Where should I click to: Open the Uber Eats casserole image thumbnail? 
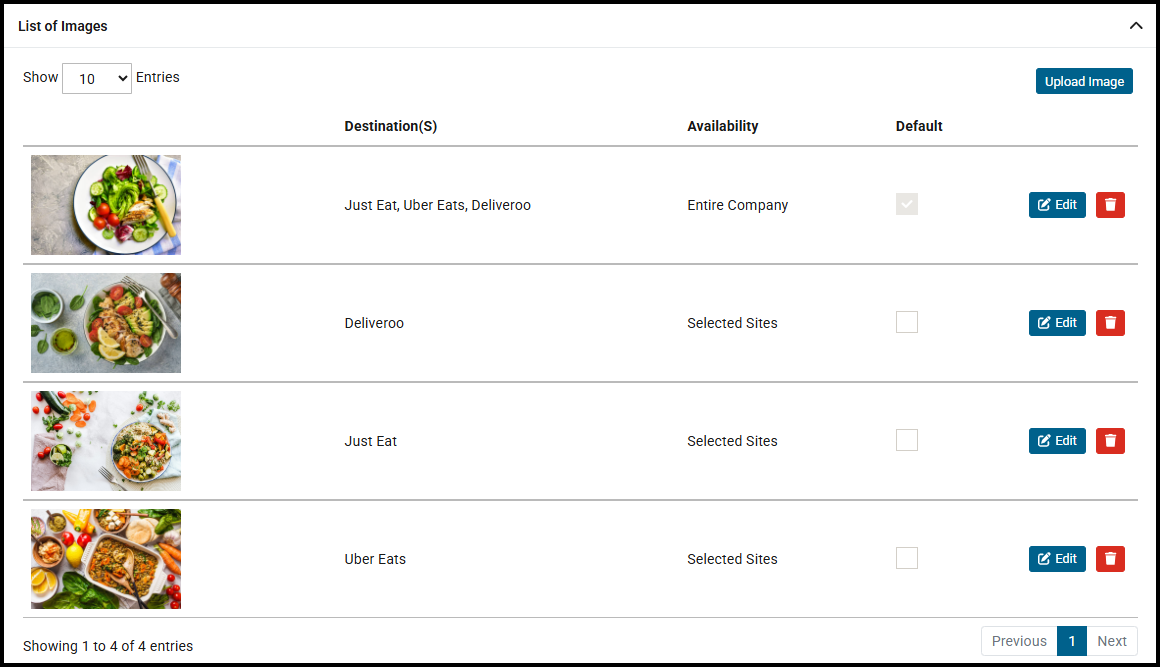tap(106, 559)
